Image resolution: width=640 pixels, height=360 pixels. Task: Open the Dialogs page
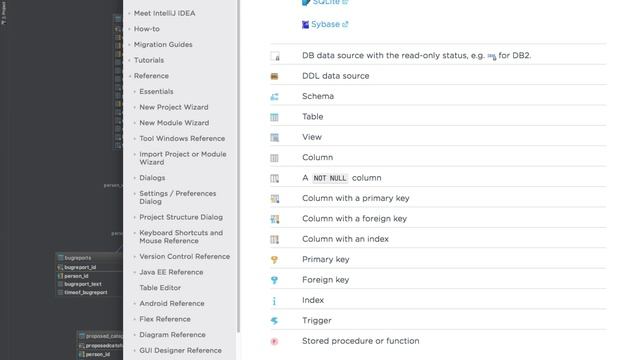point(152,178)
